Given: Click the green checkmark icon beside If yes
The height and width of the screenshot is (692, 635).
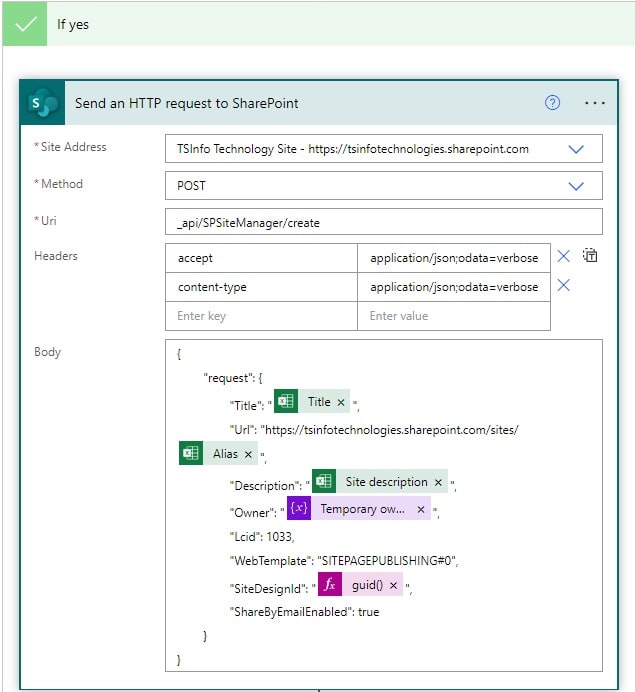Looking at the screenshot, I should point(25,24).
